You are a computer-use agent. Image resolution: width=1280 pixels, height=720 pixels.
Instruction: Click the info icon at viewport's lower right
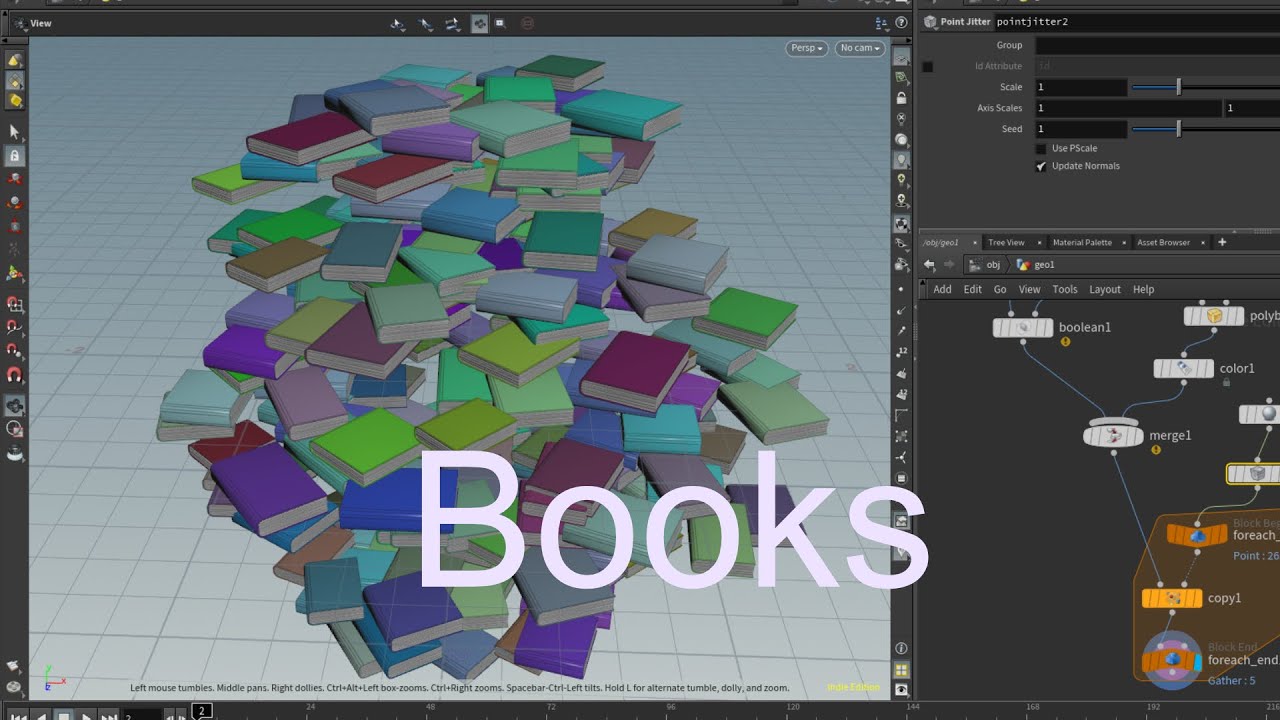902,649
